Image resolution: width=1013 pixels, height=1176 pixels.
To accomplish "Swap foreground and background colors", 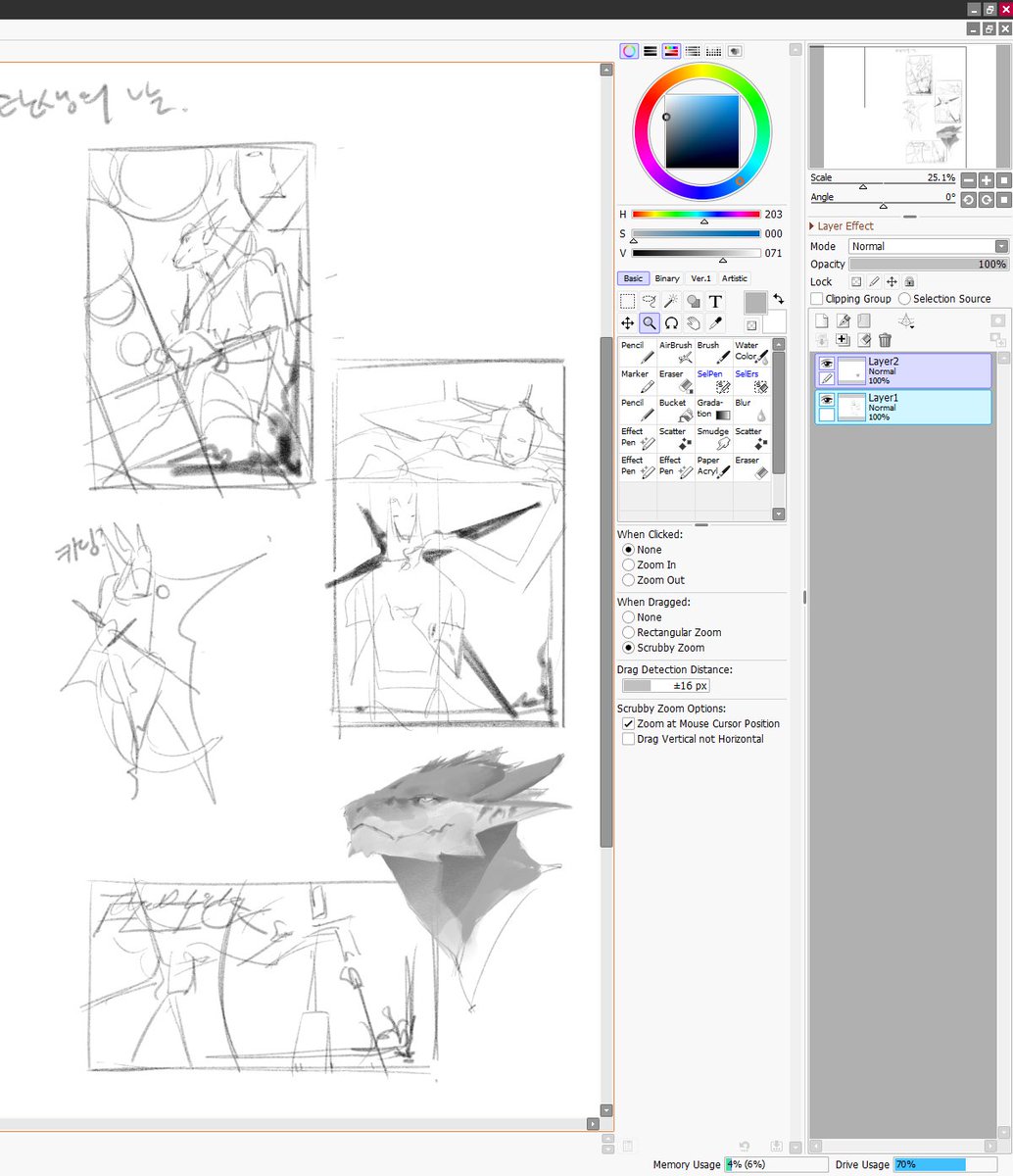I will 778,298.
